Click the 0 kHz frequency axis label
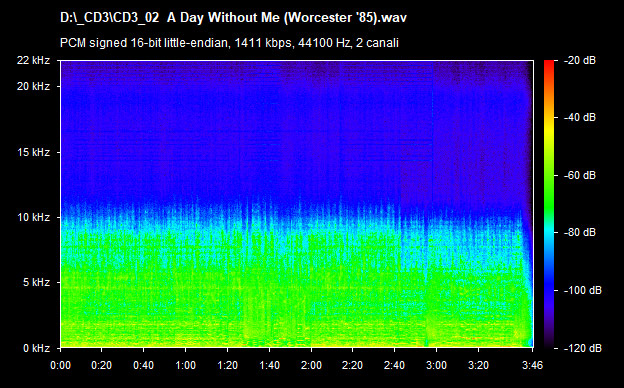624x388 pixels. 36,348
